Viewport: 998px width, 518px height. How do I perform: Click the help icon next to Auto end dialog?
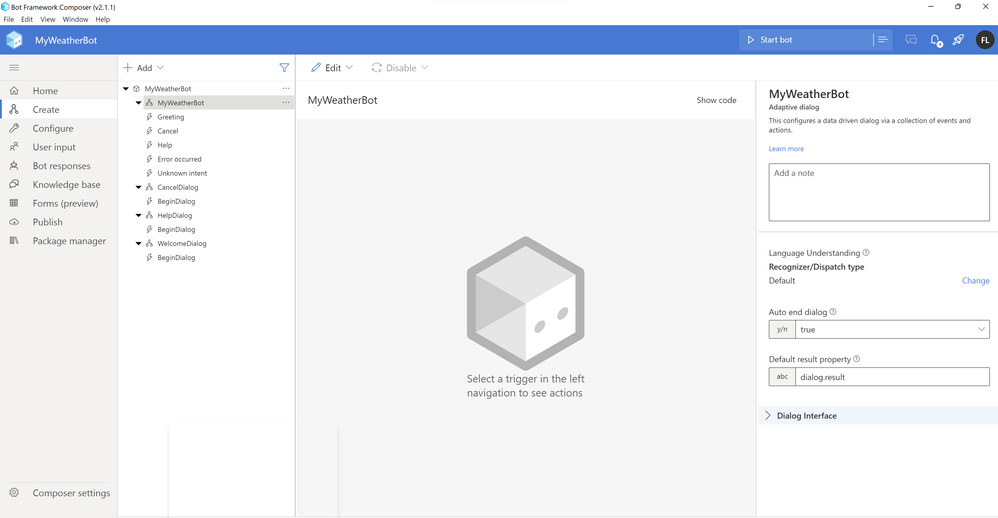pyautogui.click(x=833, y=312)
